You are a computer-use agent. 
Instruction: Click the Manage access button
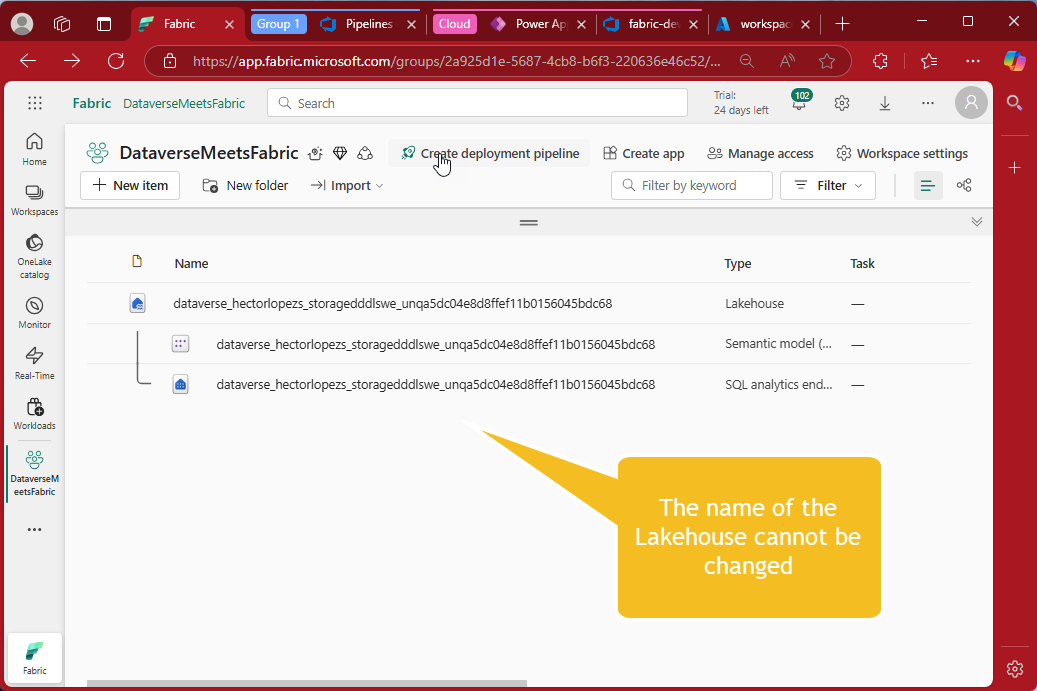click(760, 153)
